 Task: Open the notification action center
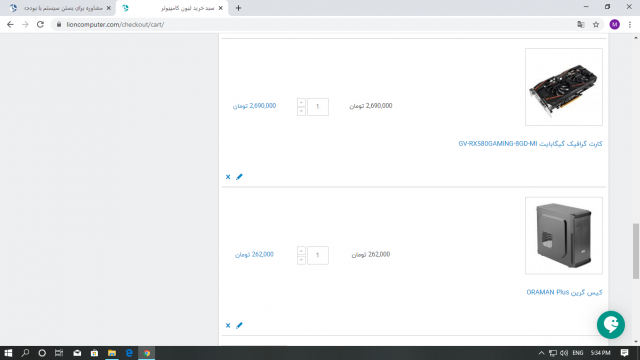coord(624,353)
